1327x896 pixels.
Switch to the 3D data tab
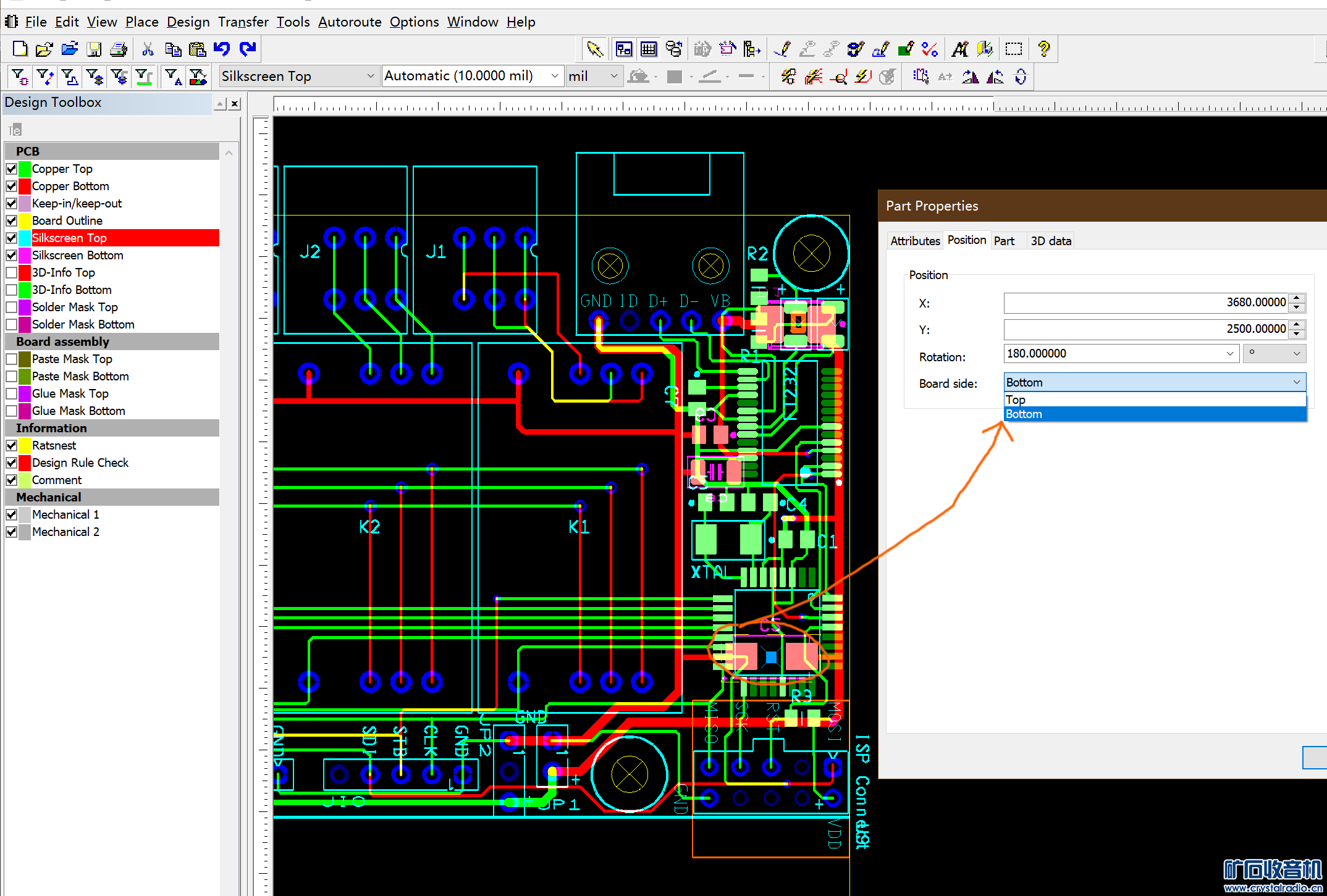click(x=1050, y=241)
